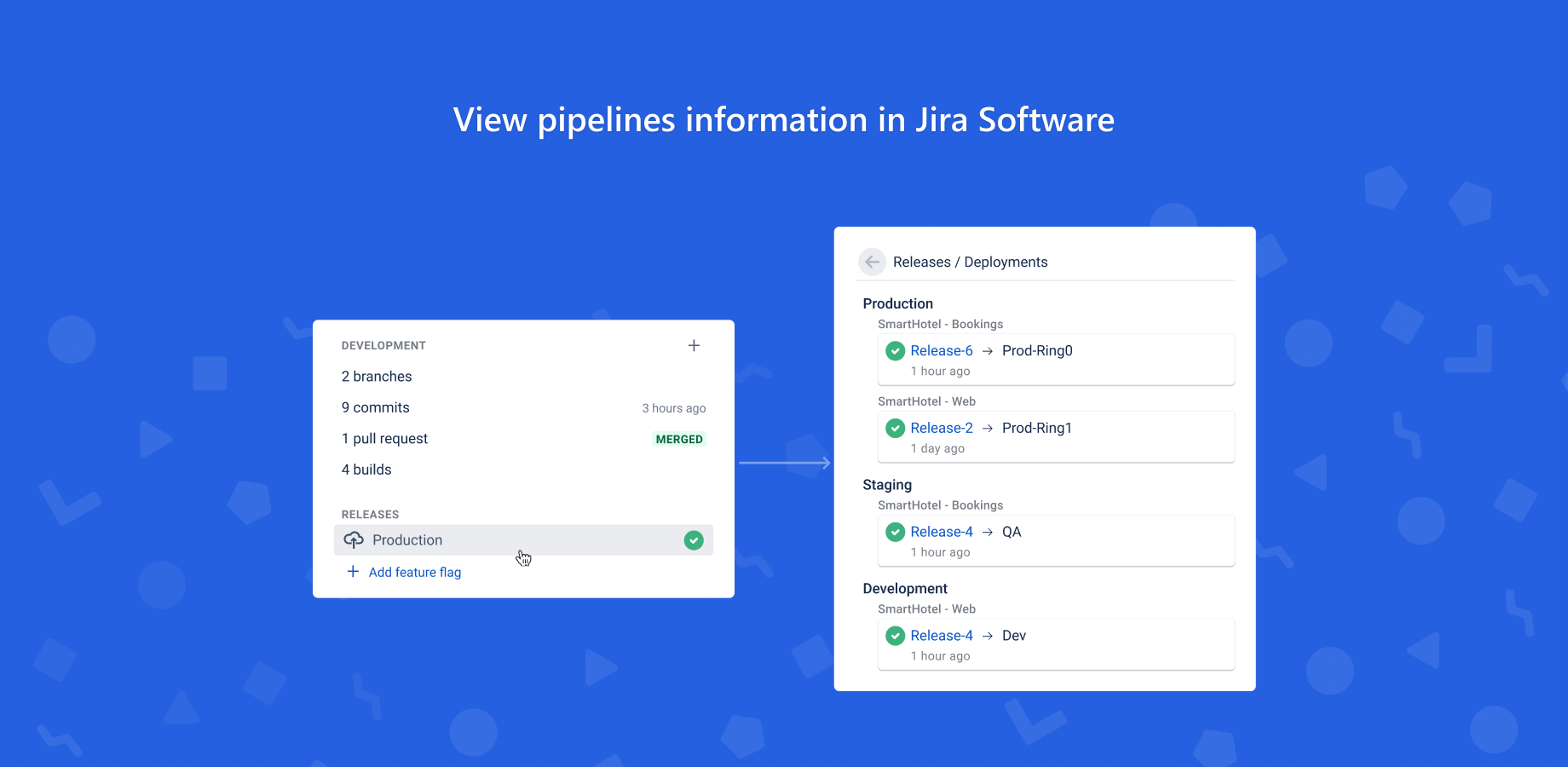
Task: Open the 2 branches entry
Action: point(377,377)
